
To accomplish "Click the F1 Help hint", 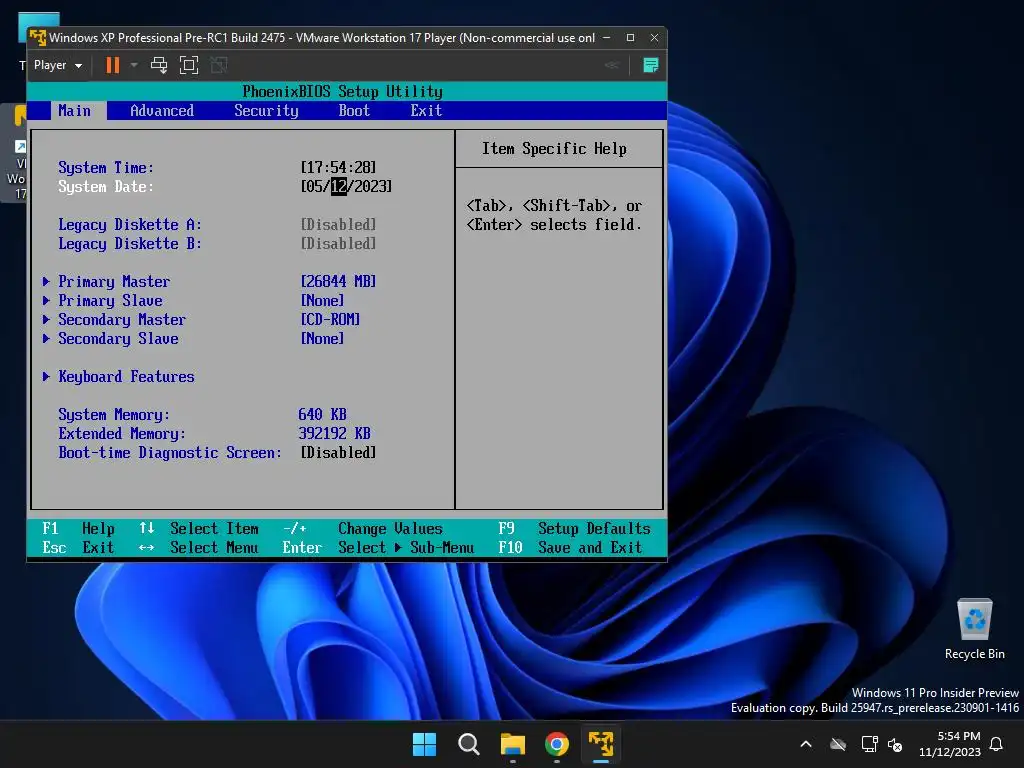I will click(78, 528).
